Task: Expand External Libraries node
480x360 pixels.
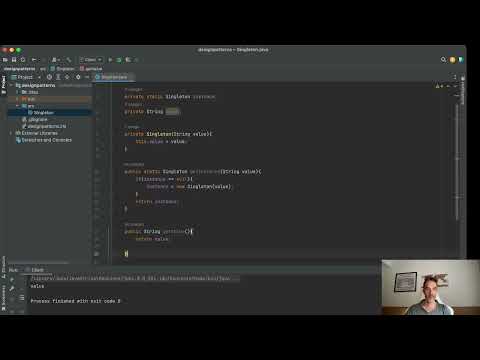Action: 11,133
